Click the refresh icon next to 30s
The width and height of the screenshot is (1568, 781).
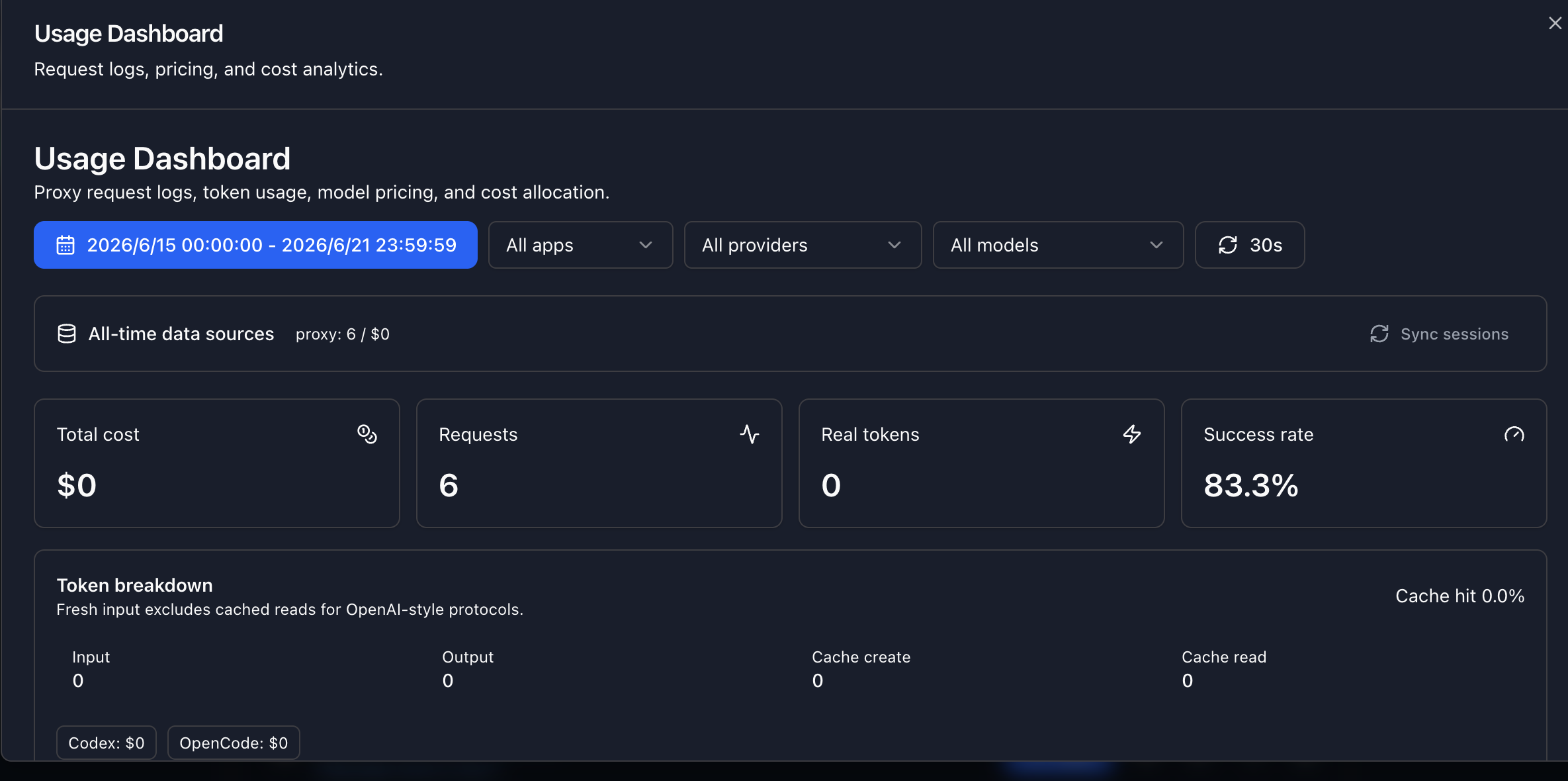1228,245
